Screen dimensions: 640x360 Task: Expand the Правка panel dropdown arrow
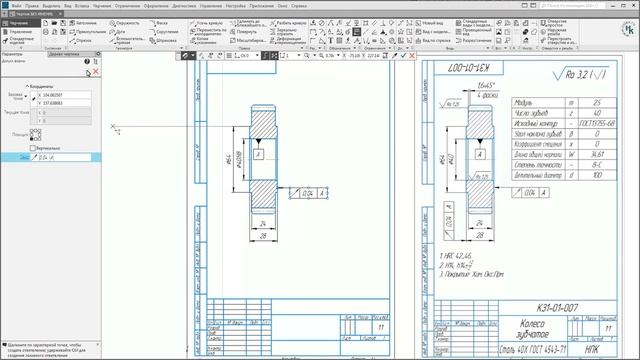[302, 48]
